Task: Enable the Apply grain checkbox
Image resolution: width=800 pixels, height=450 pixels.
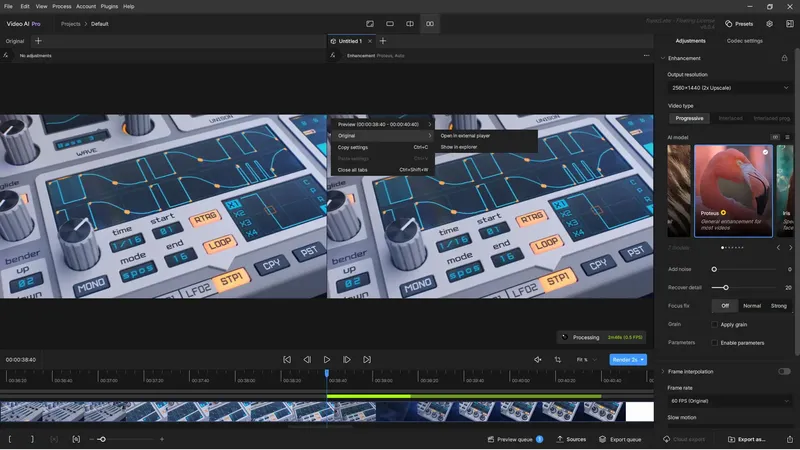Action: point(714,324)
